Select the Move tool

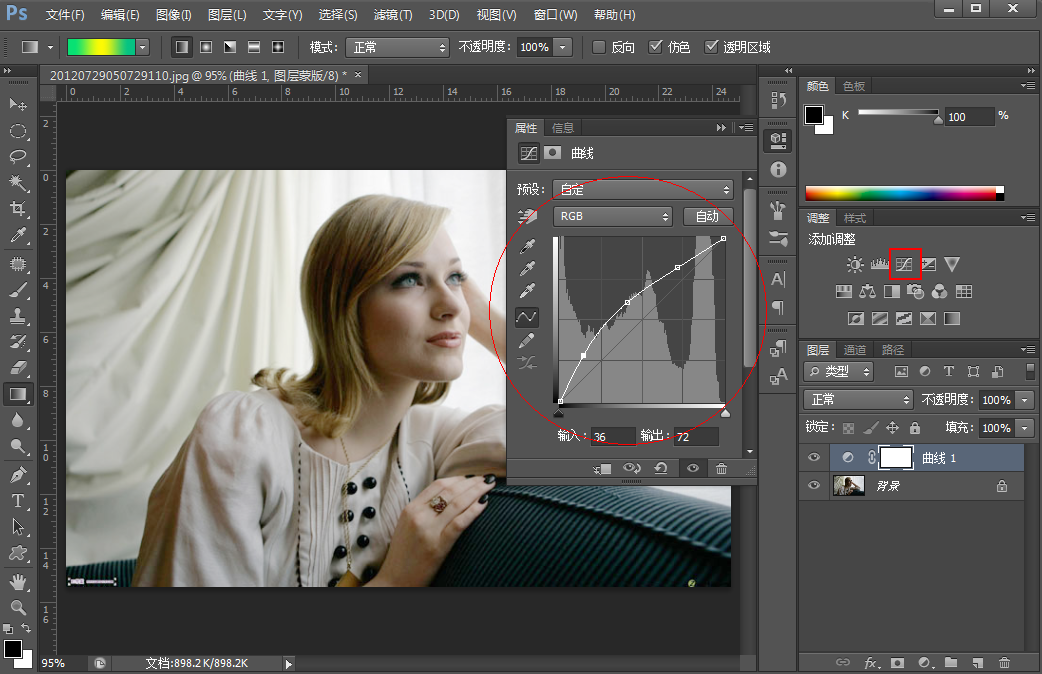click(x=18, y=104)
